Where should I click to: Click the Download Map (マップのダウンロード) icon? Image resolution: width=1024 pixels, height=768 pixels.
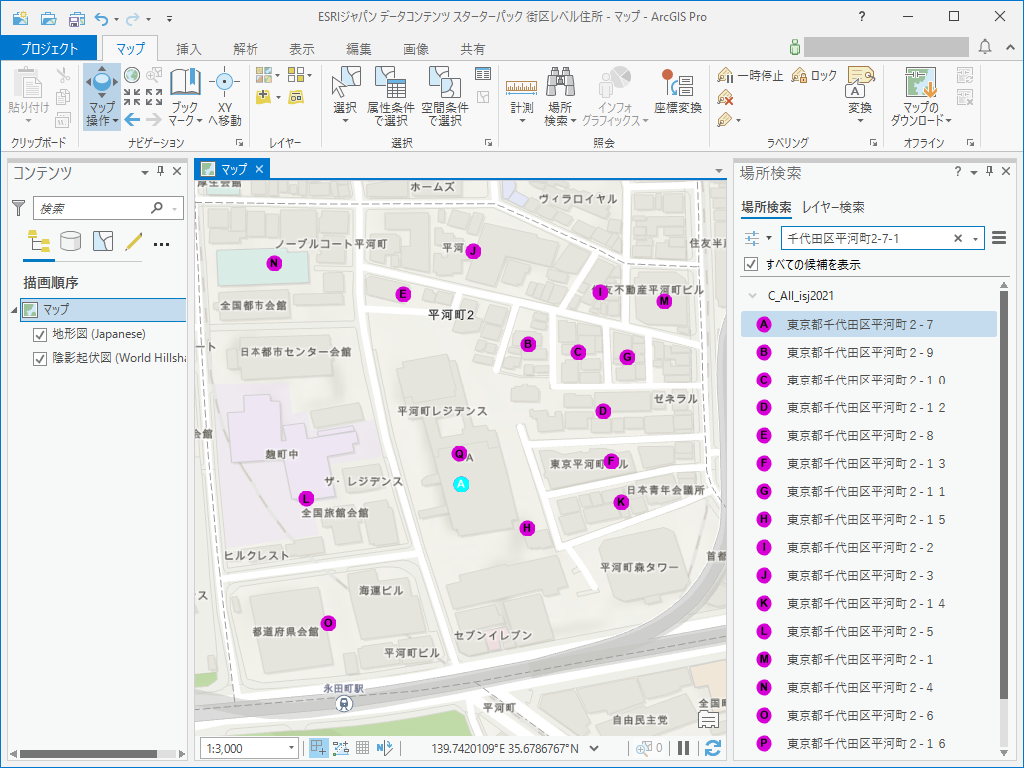(x=920, y=84)
